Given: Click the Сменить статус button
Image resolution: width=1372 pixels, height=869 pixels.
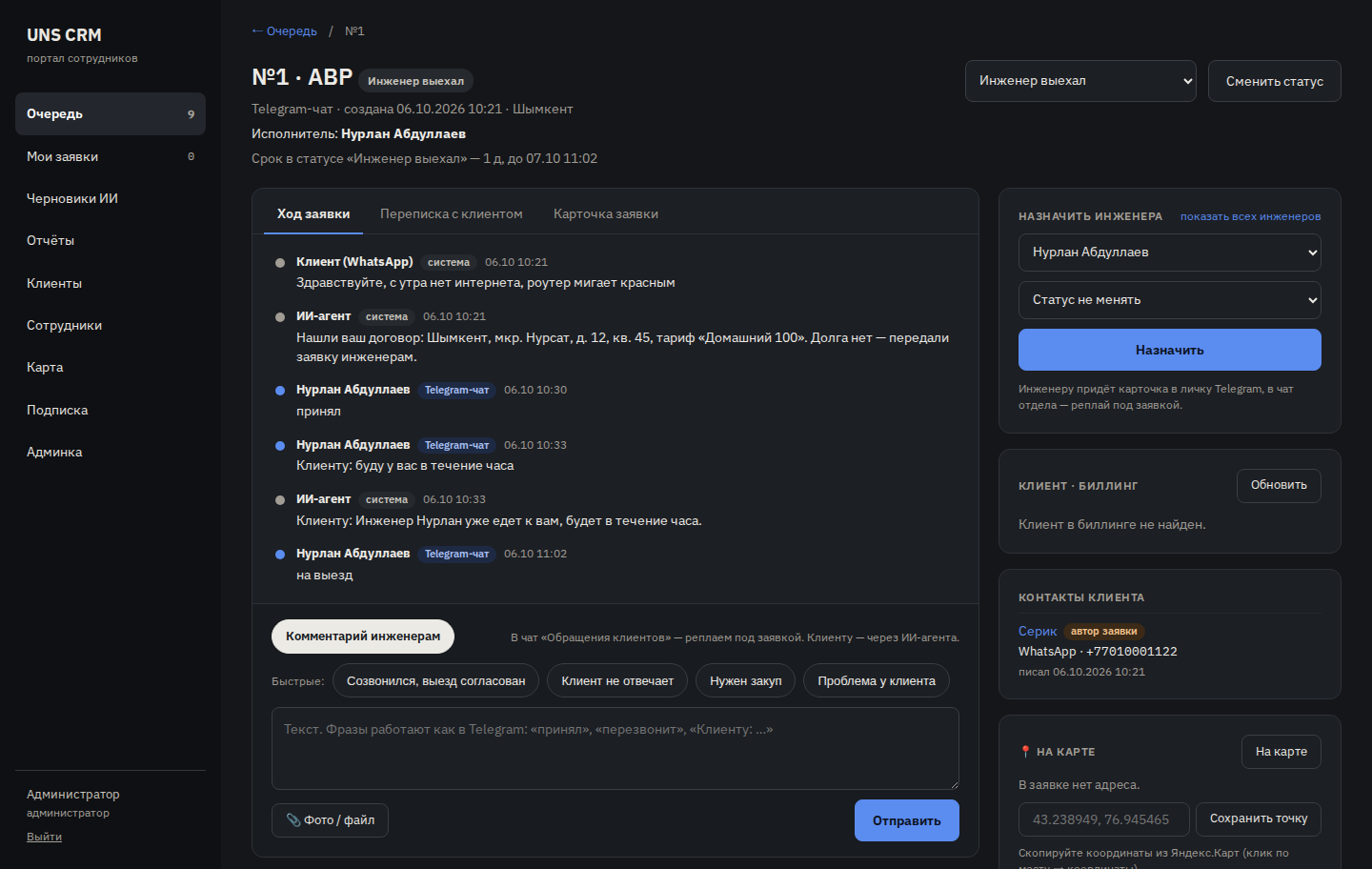Looking at the screenshot, I should coord(1275,81).
